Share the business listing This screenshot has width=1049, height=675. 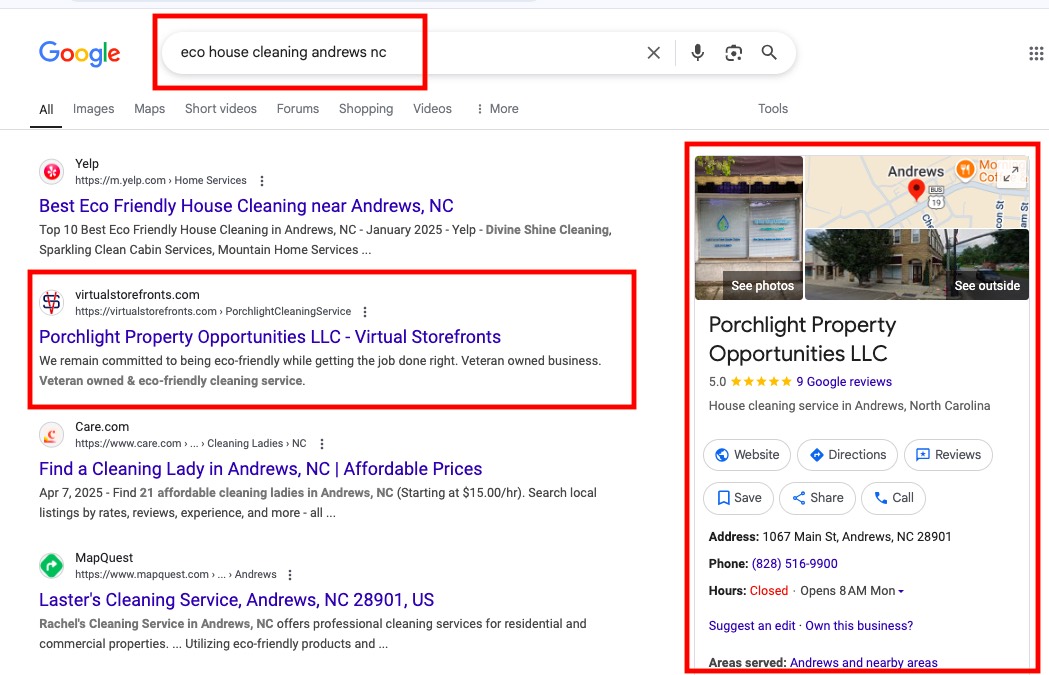pos(818,498)
